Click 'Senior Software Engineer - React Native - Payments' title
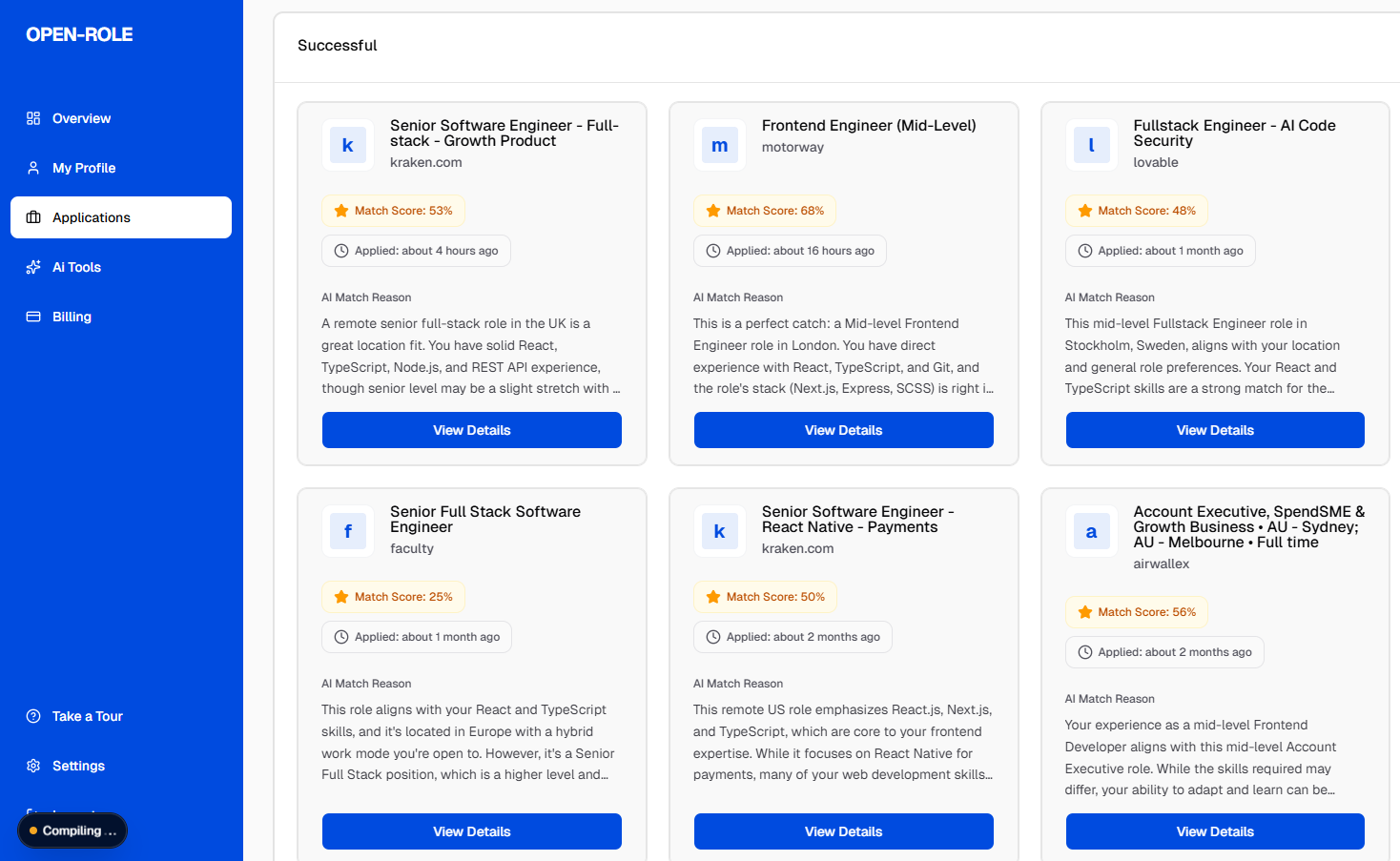 857,519
